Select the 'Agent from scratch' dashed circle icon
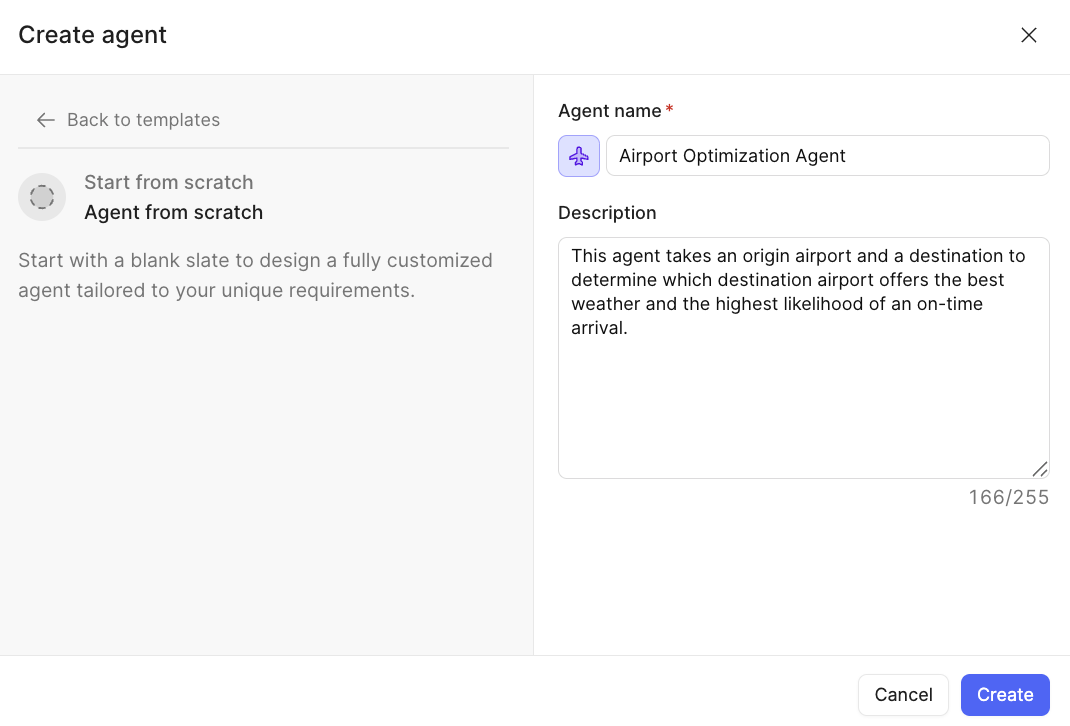The image size is (1070, 726). (x=42, y=197)
